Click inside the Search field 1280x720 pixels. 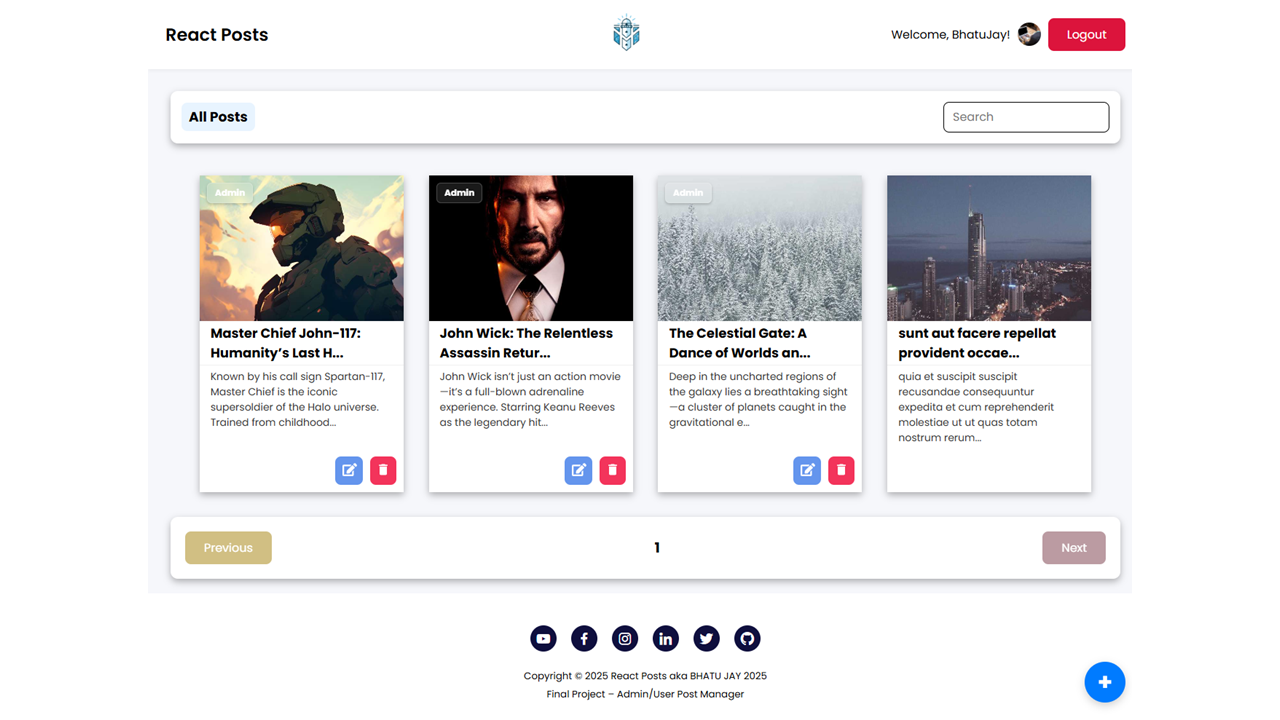coord(1025,117)
